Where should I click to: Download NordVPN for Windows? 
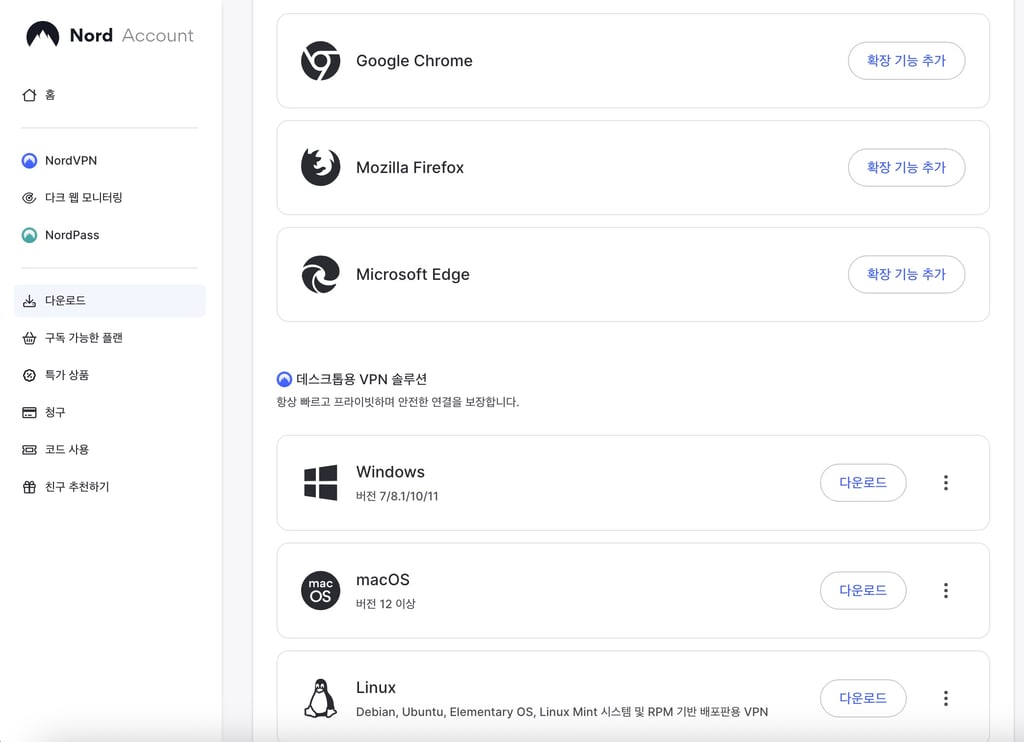[x=863, y=483]
